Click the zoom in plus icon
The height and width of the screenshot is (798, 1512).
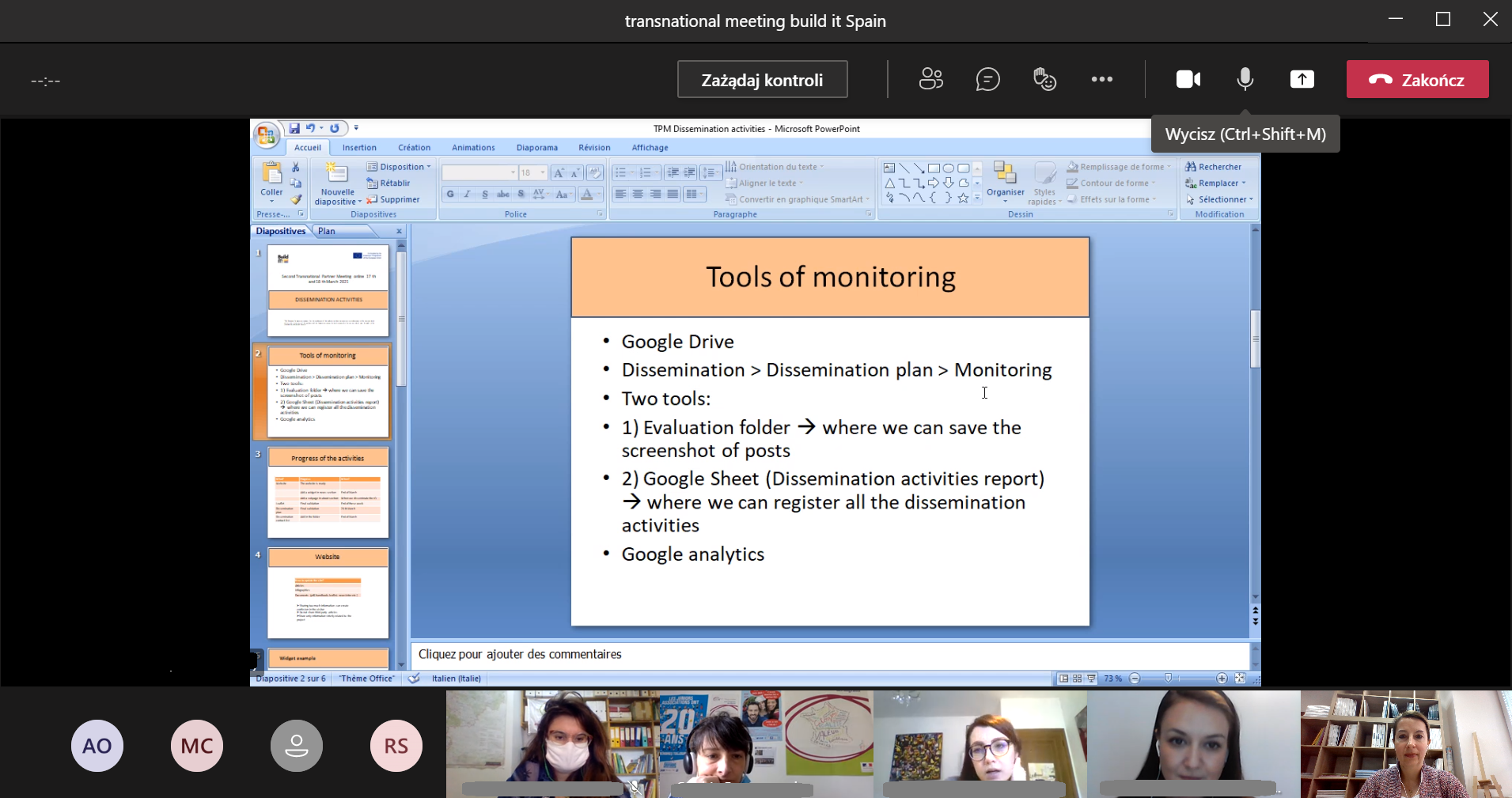point(1222,679)
